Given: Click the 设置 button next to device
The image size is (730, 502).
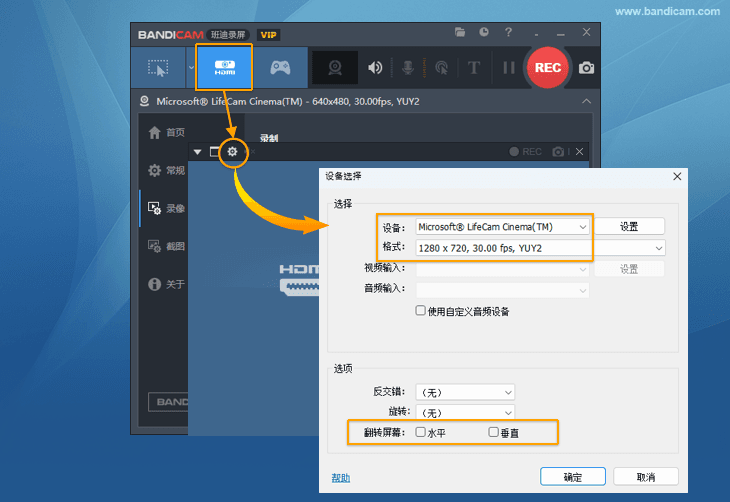Looking at the screenshot, I should pyautogui.click(x=629, y=227).
